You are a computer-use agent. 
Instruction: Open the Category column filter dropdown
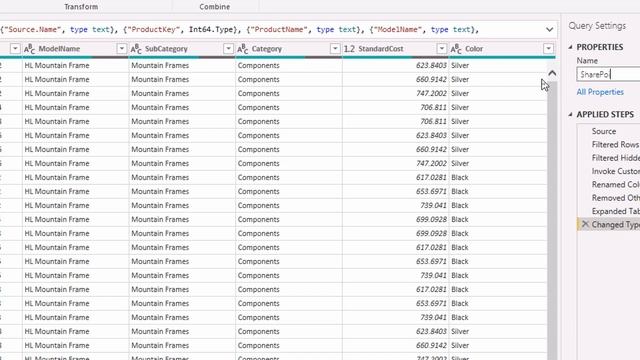click(x=335, y=49)
